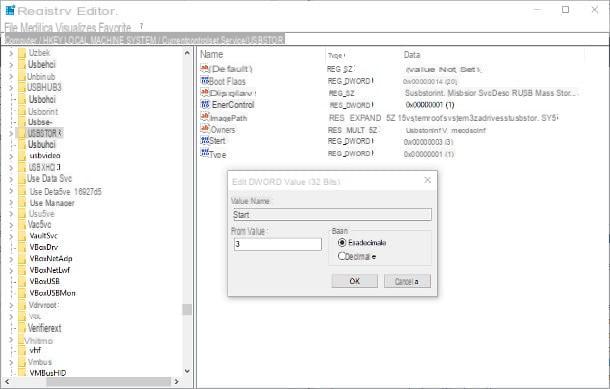The width and height of the screenshot is (610, 389).
Task: Select the Vdrvroot tree item
Action: pos(43,305)
